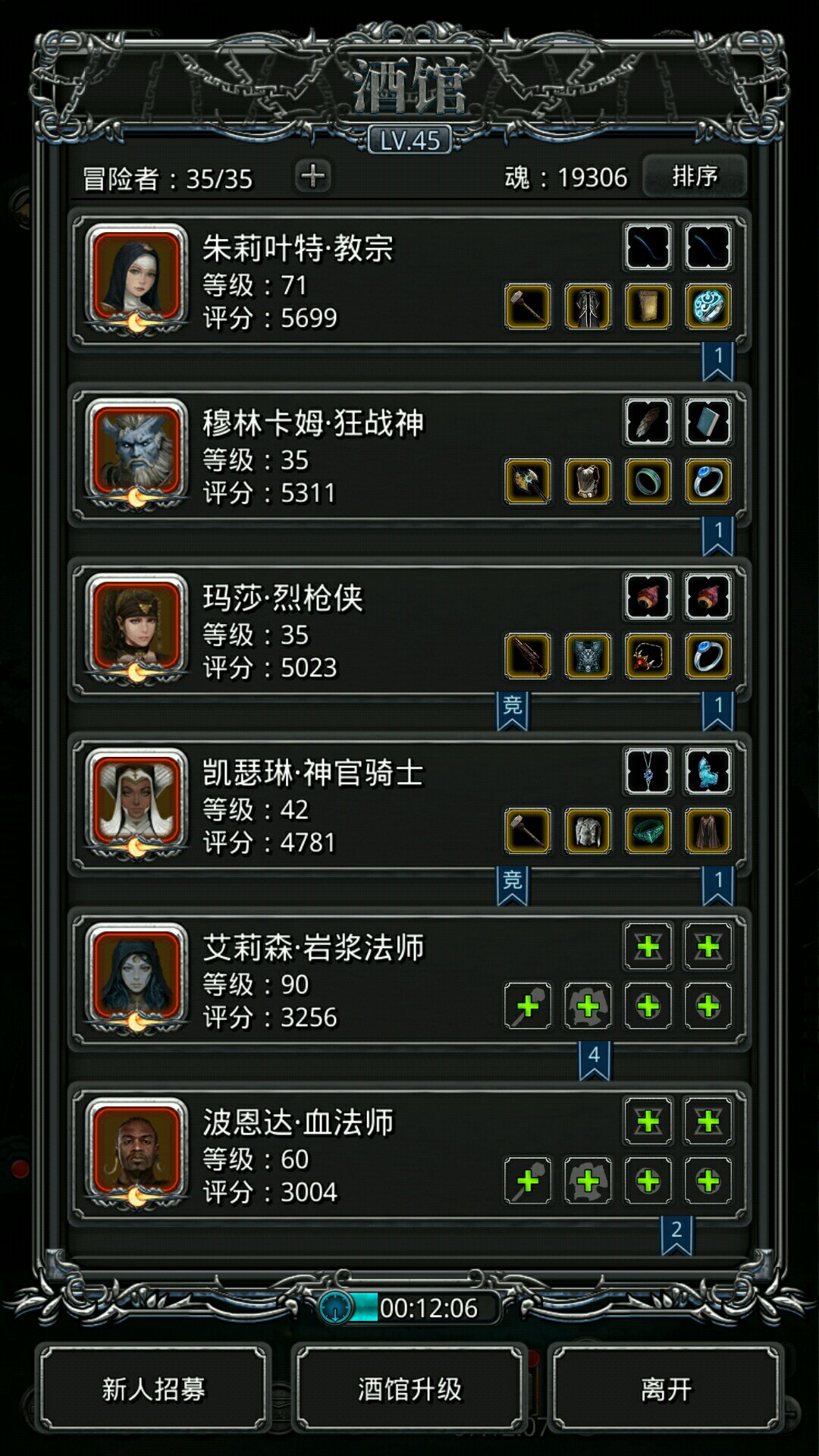Tap team flag 2 under 波恩达·血法师
Viewport: 819px width, 1456px height.
coord(676,1235)
